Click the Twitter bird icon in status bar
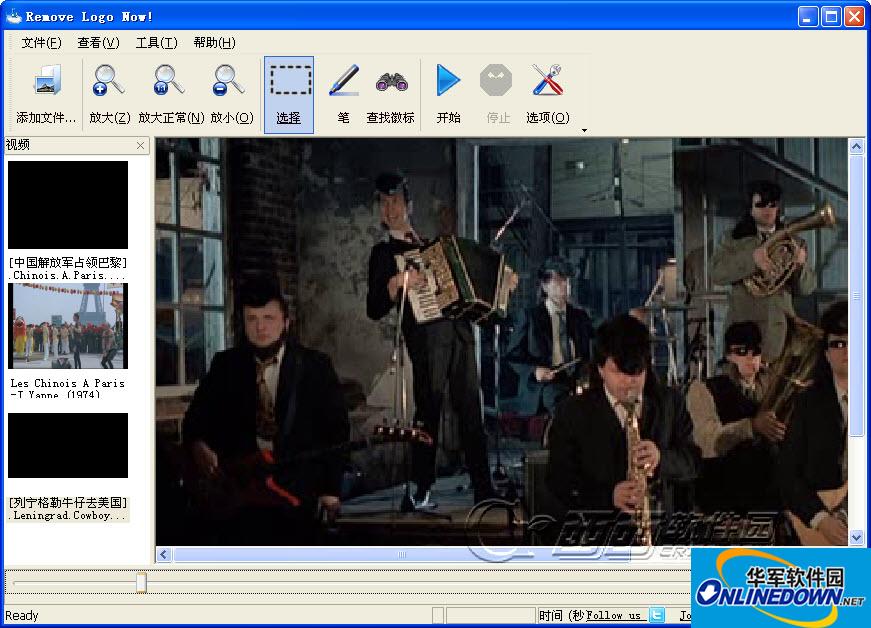The width and height of the screenshot is (871, 628). click(x=657, y=615)
